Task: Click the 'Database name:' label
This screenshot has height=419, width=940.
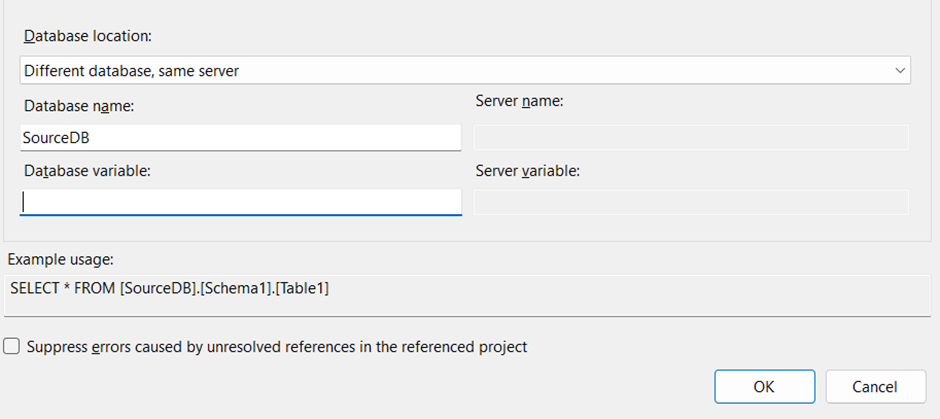Action: coord(79,106)
